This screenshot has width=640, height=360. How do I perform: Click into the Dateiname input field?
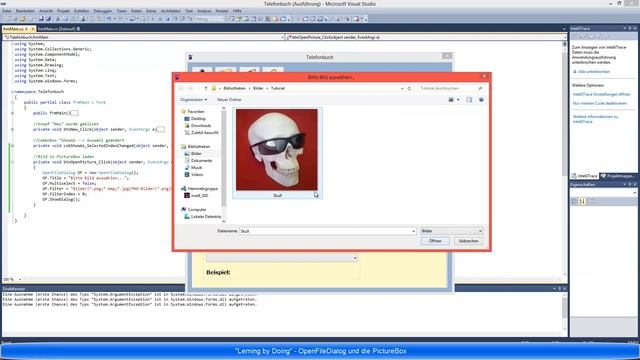point(325,231)
